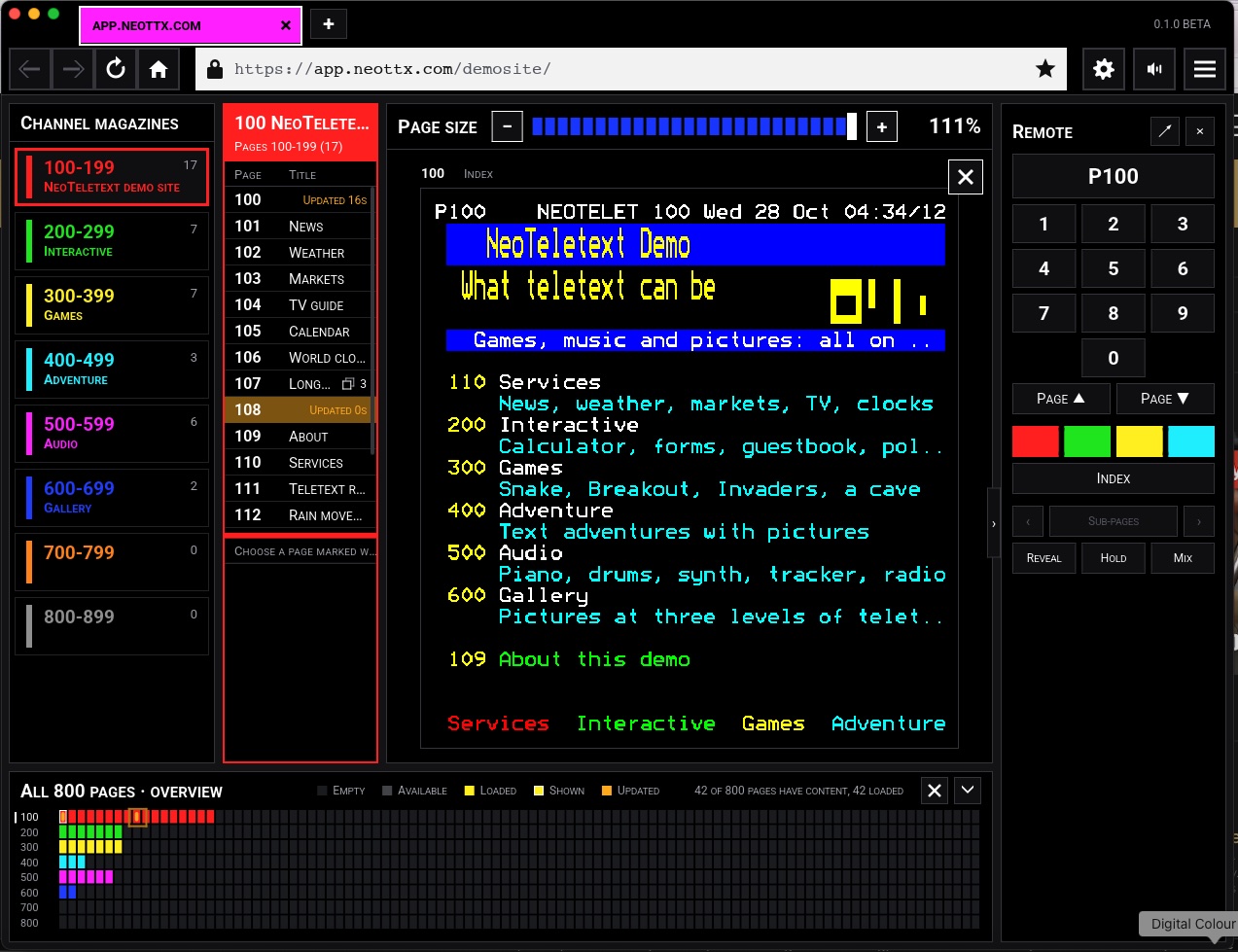
Task: Open page 107 with 3 sub-pages
Action: click(298, 384)
